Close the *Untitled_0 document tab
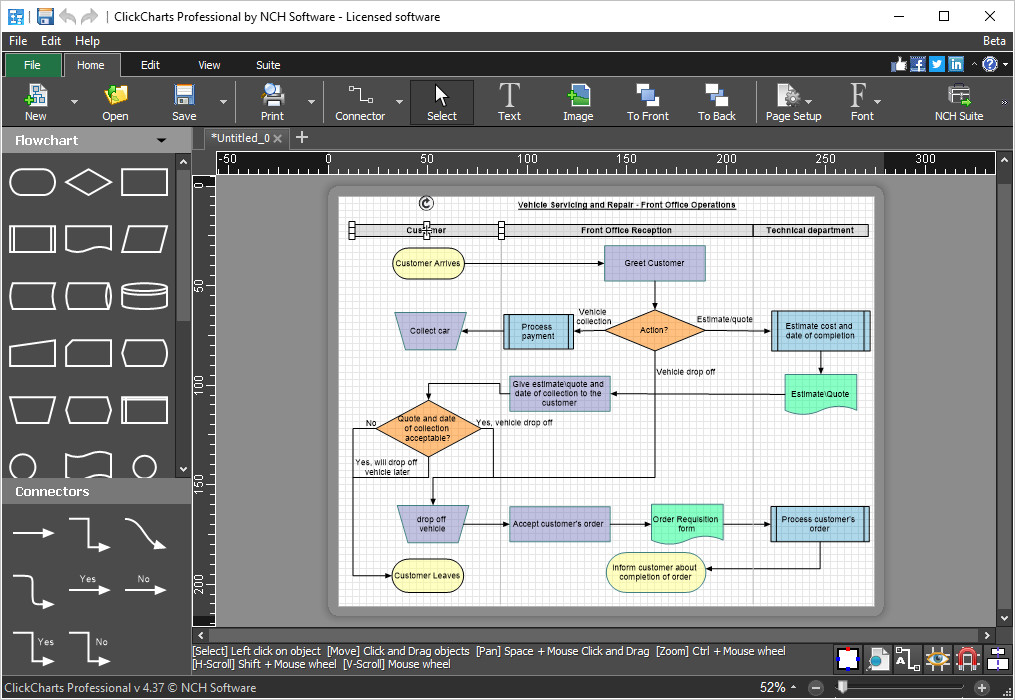This screenshot has width=1015, height=700. point(277,139)
